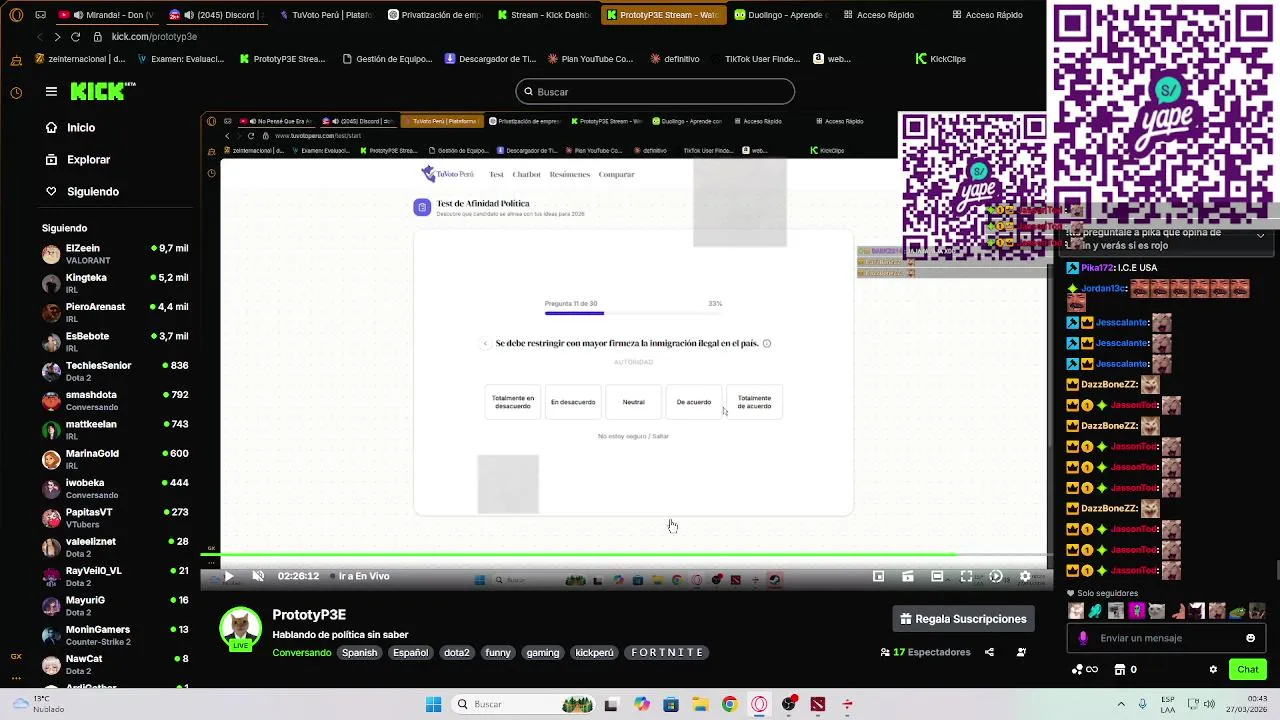Select the FORTNITE tag

pos(667,652)
